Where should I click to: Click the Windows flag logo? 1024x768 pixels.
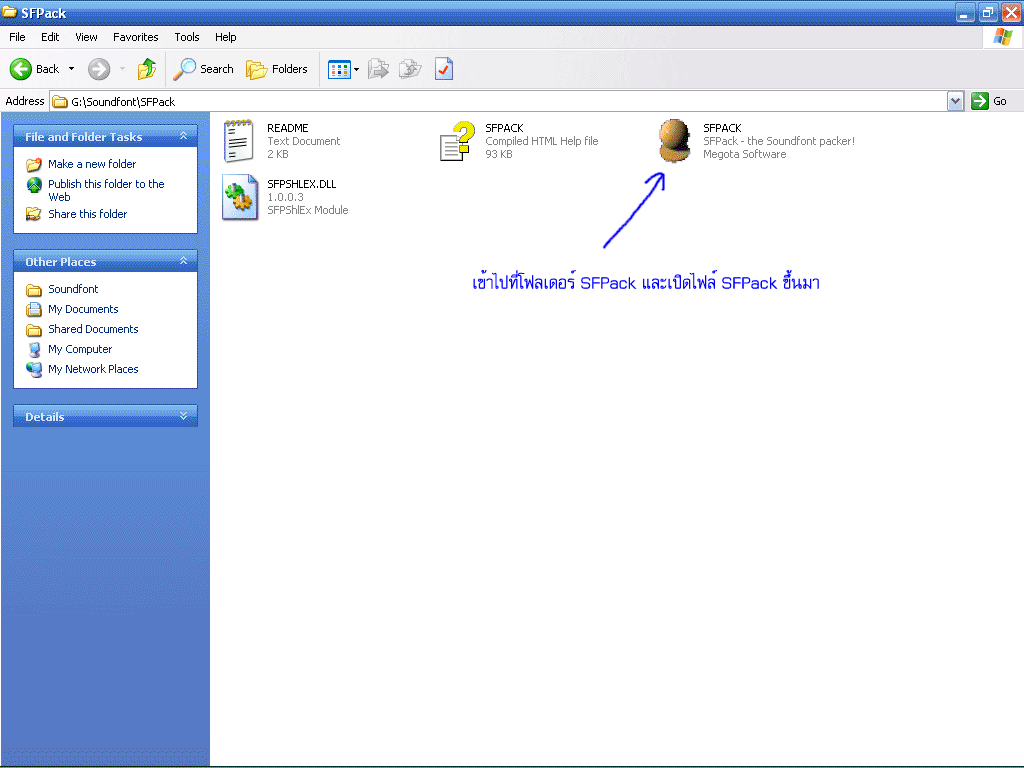[x=1003, y=37]
